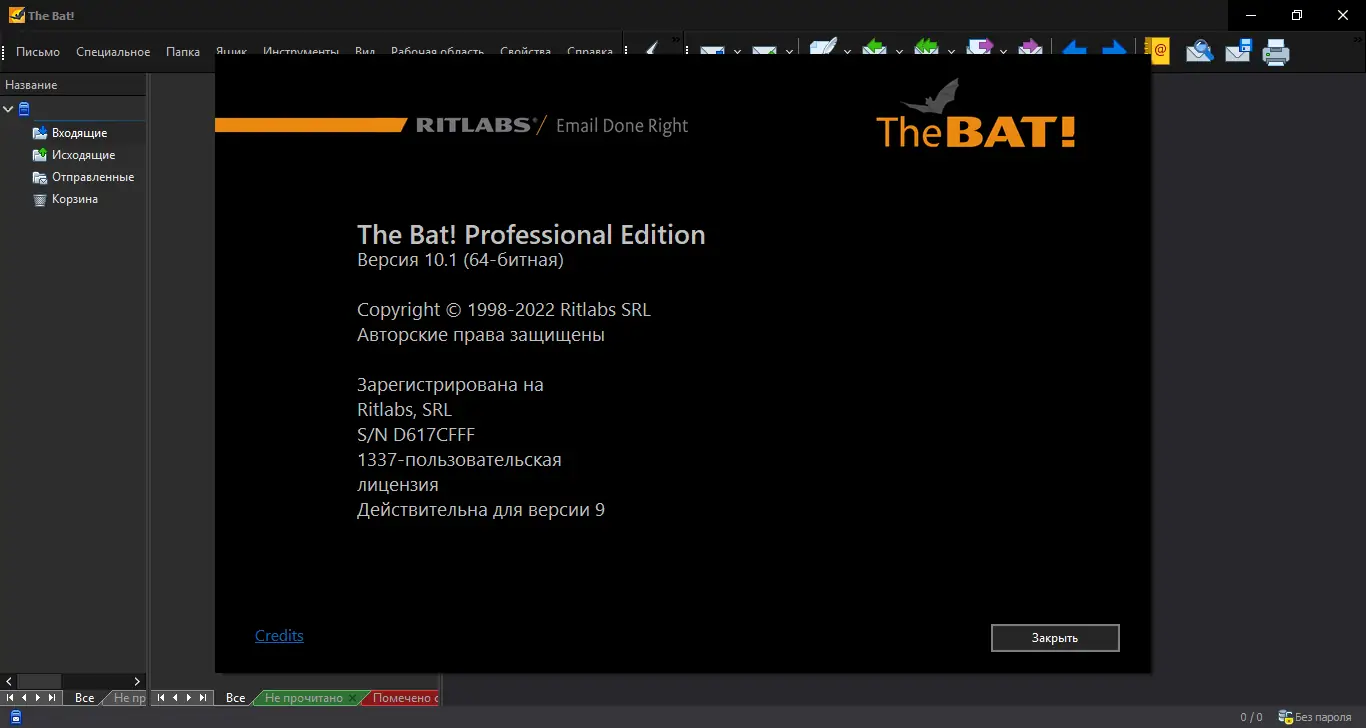Go to previous tab in folder panel
This screenshot has width=1366, height=728.
tap(24, 697)
